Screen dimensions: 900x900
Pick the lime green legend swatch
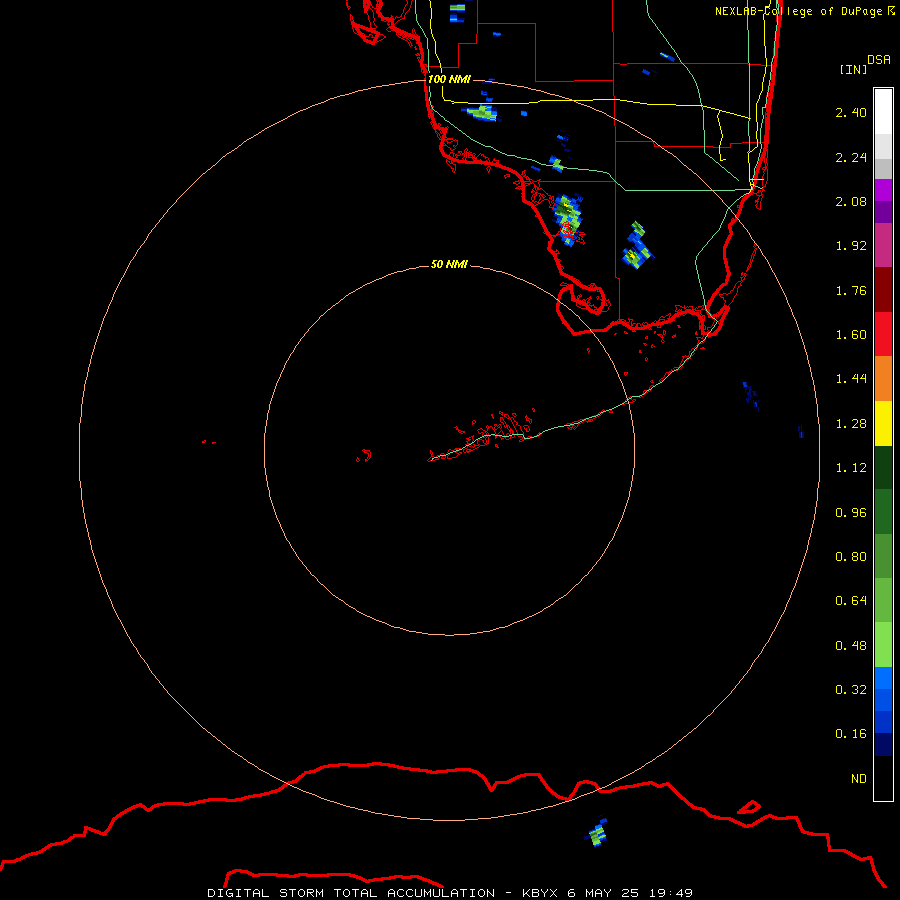(x=883, y=645)
